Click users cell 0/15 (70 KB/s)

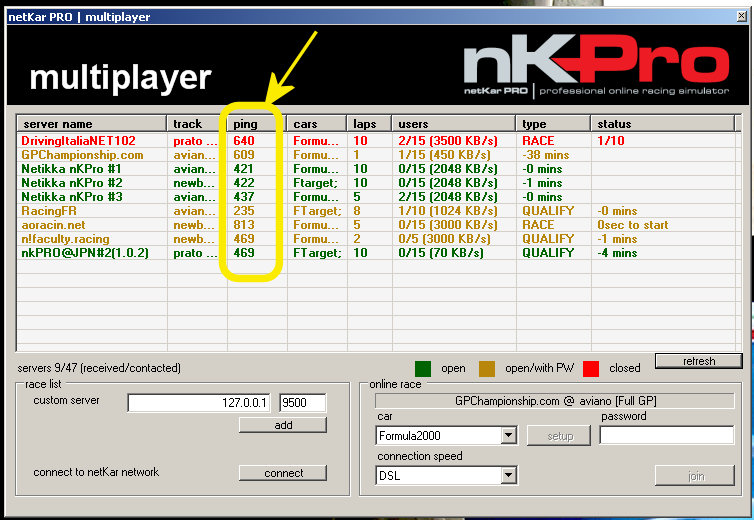click(440, 253)
